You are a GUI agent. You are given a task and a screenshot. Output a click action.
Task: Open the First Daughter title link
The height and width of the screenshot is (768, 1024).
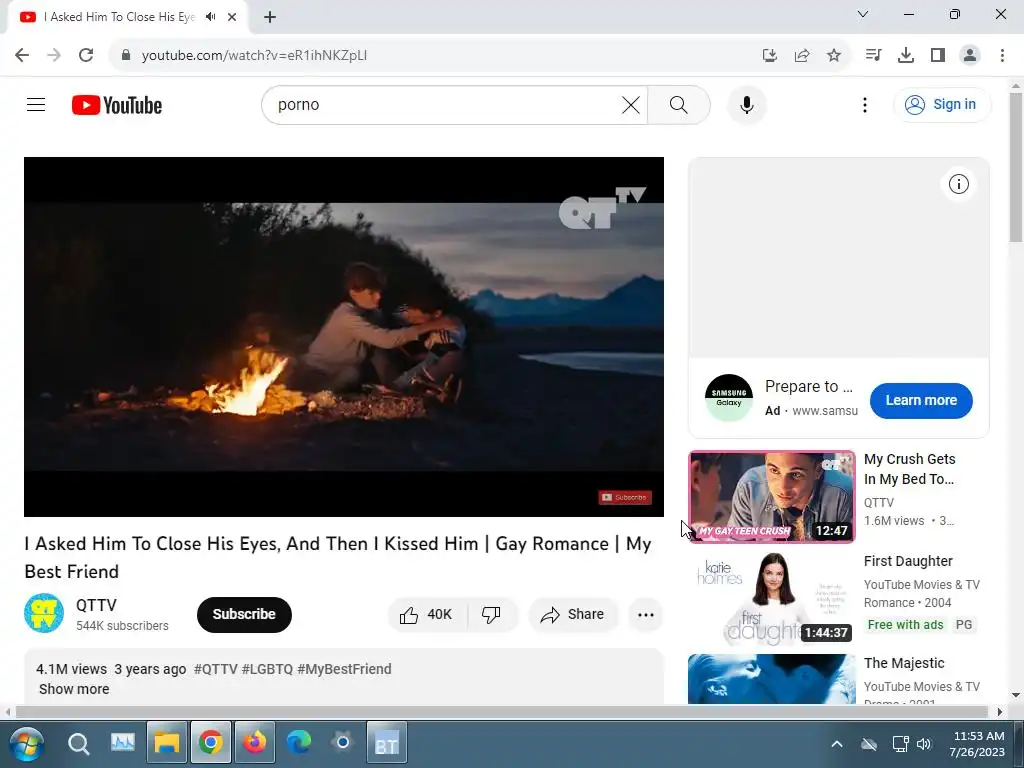pos(908,562)
